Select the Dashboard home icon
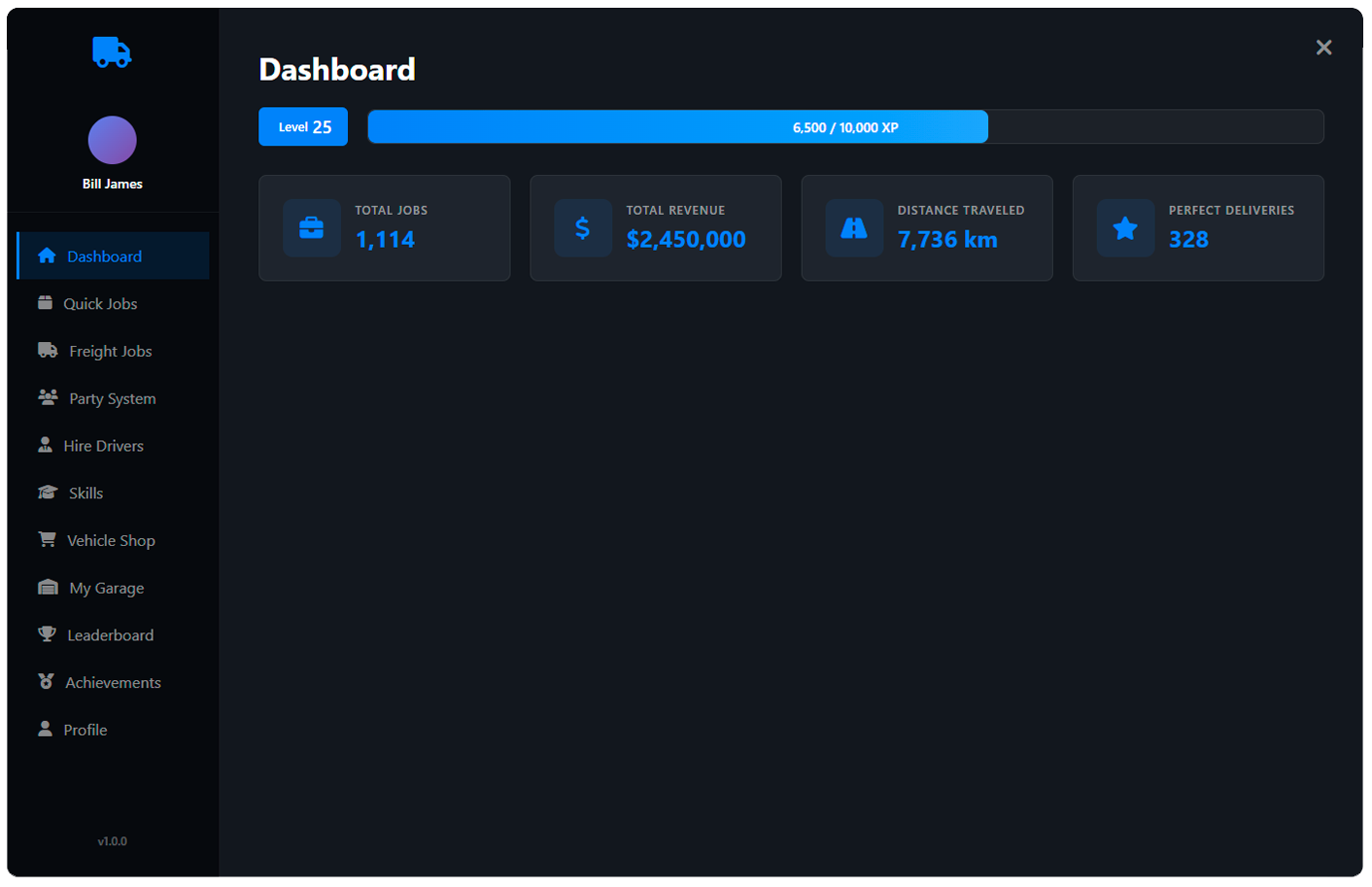Image resolution: width=1372 pixels, height=887 pixels. (x=47, y=256)
